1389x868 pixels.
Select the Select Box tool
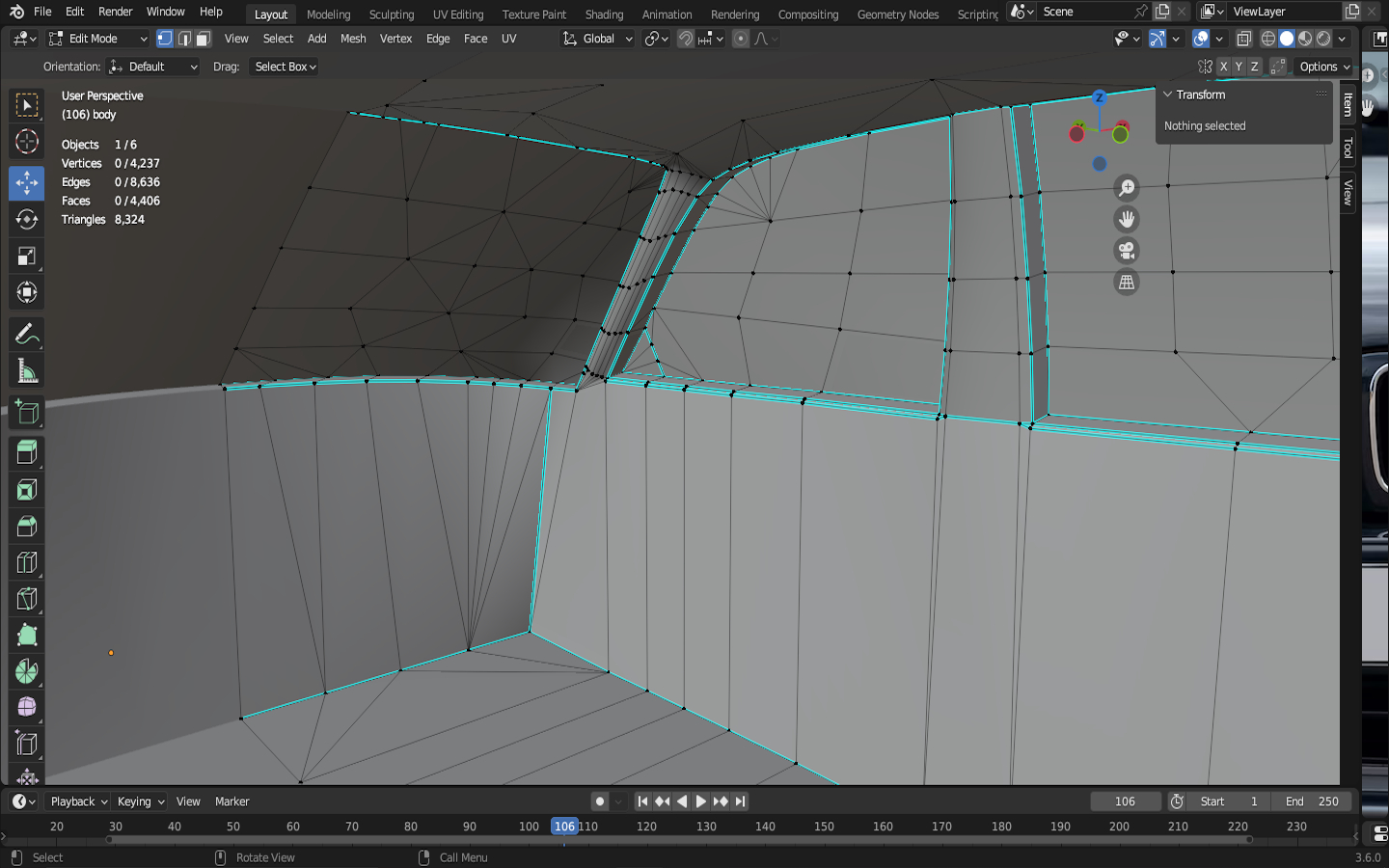(x=27, y=105)
